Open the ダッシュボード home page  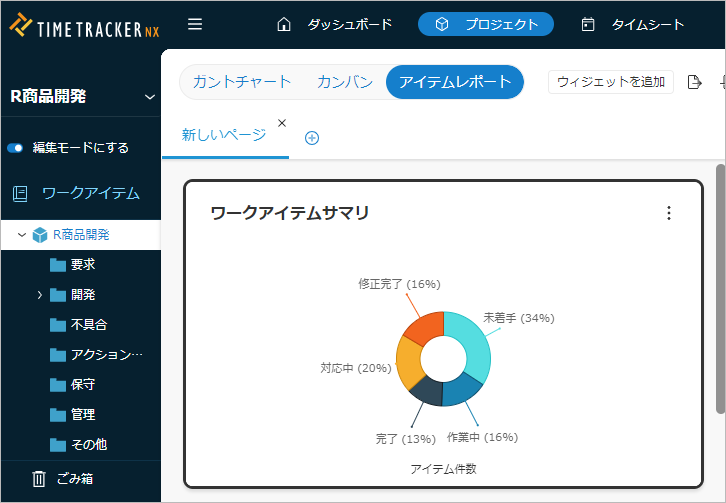click(334, 24)
